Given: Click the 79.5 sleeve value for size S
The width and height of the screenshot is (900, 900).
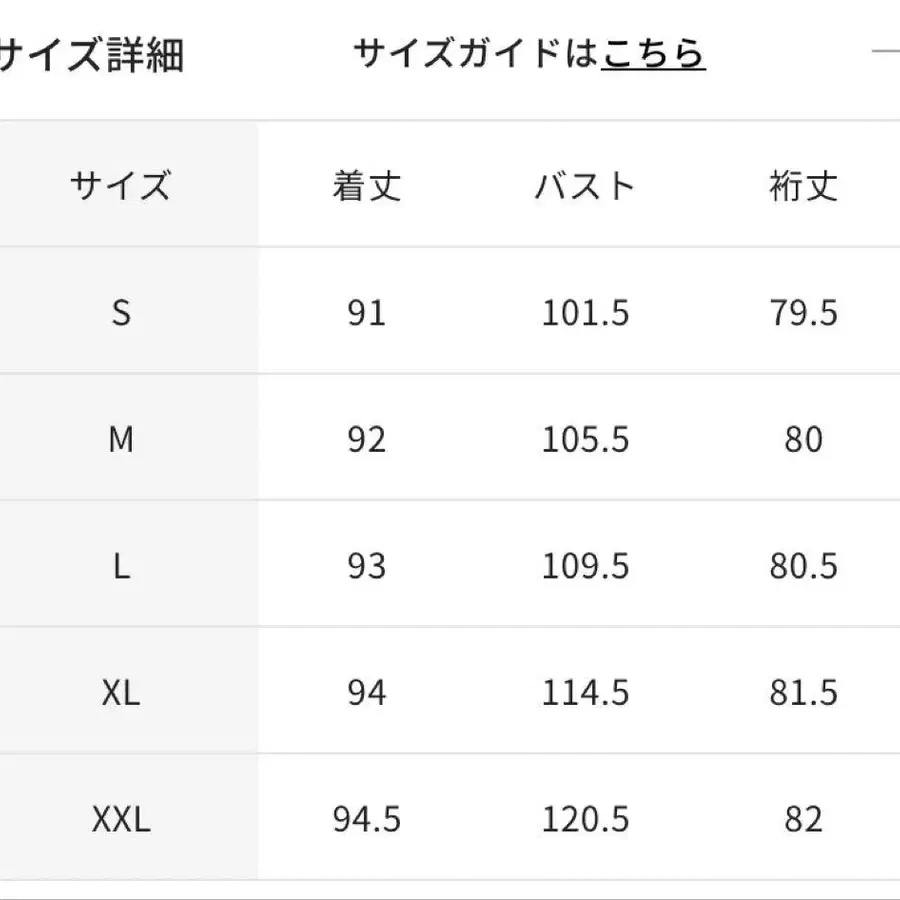Looking at the screenshot, I should tap(803, 313).
